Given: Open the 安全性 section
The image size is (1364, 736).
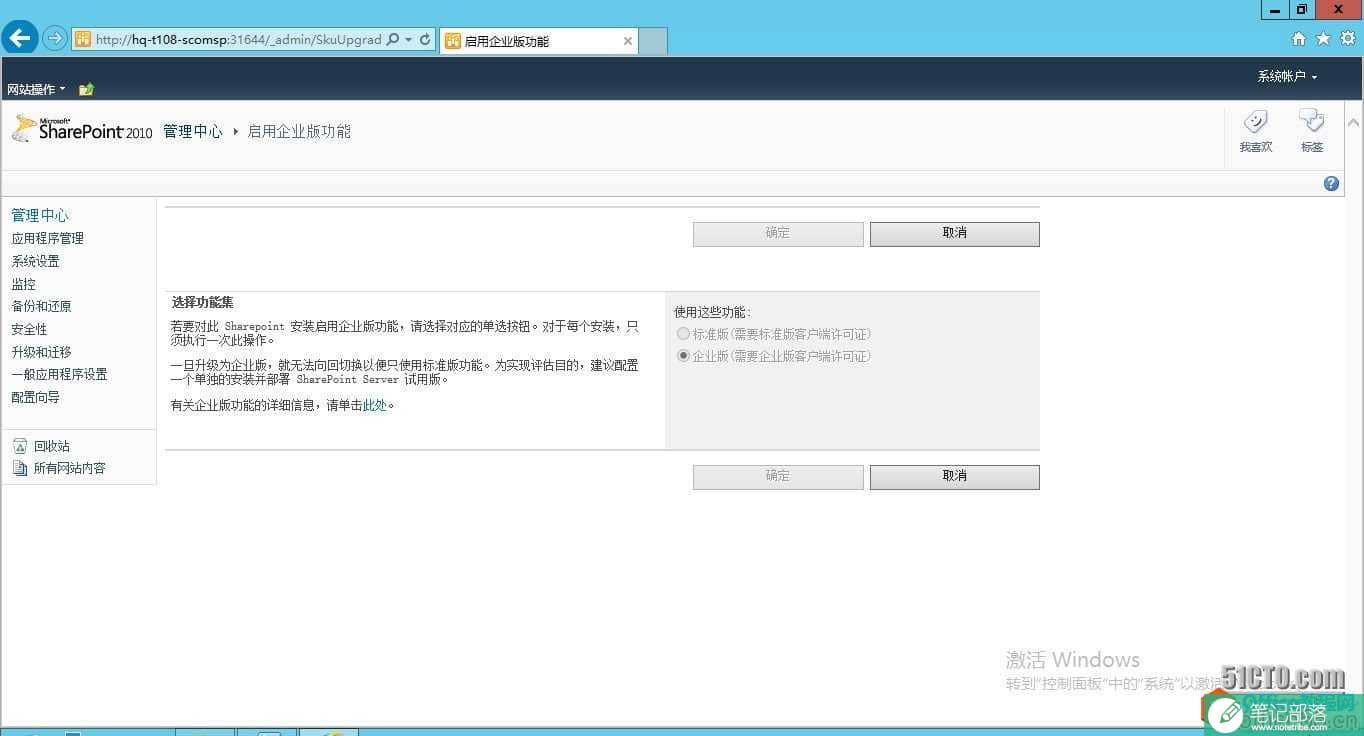Looking at the screenshot, I should (29, 329).
